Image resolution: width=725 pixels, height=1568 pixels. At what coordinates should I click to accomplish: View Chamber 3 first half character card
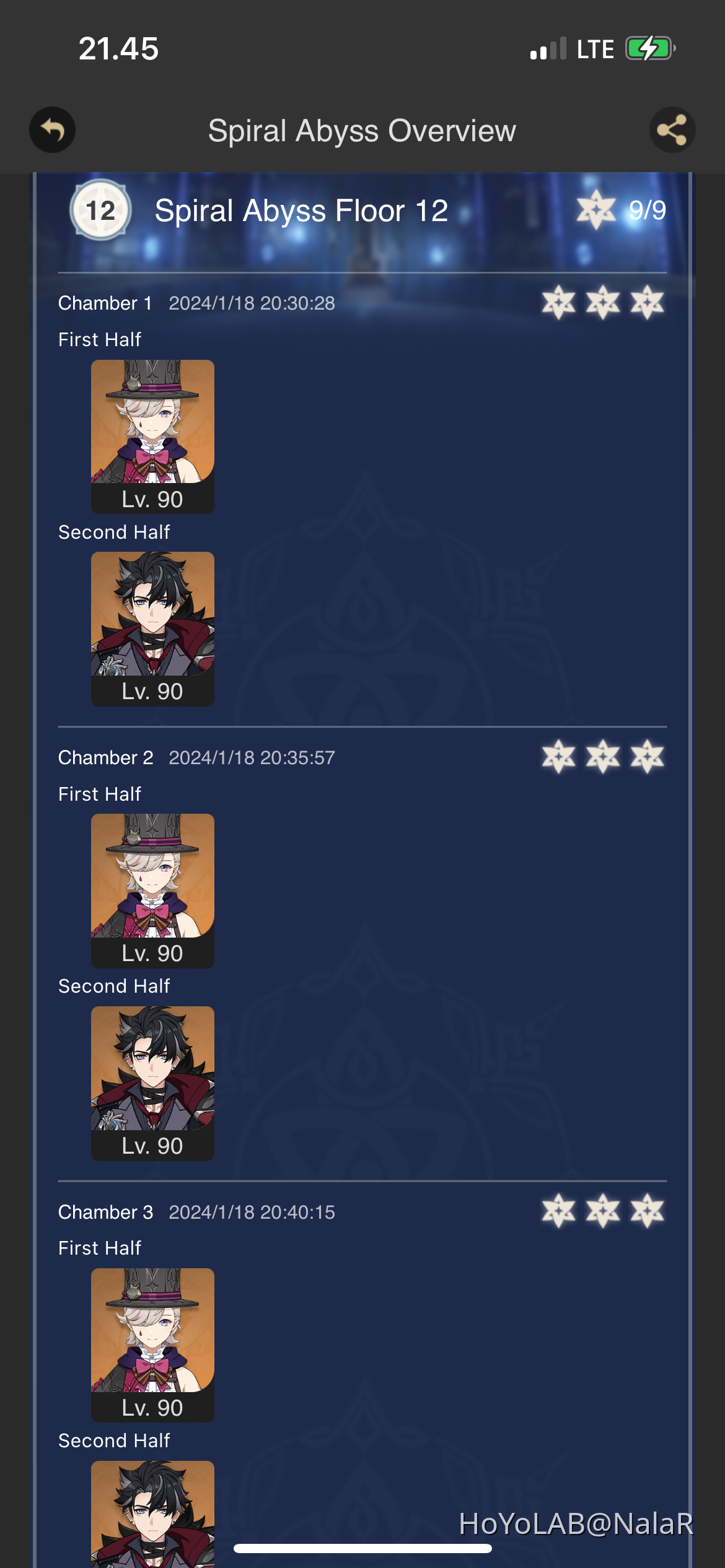click(152, 1345)
